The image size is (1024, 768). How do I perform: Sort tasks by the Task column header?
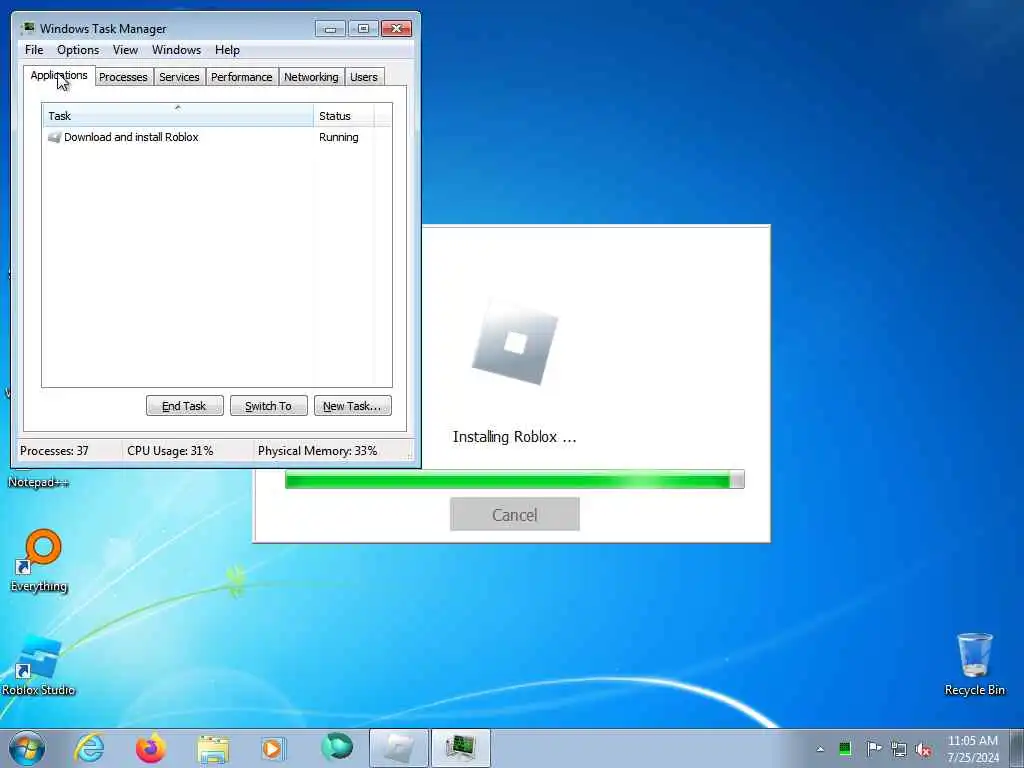coord(178,116)
